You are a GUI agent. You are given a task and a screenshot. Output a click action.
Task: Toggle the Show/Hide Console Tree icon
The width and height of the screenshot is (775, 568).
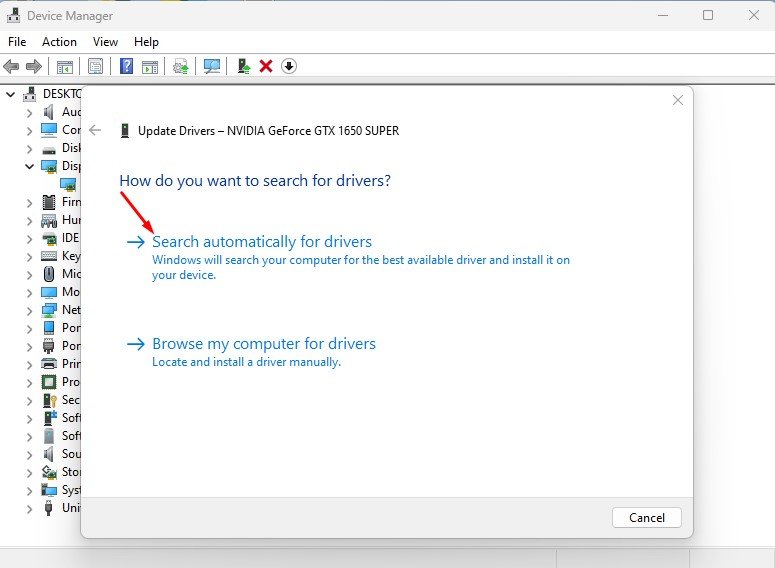(65, 66)
